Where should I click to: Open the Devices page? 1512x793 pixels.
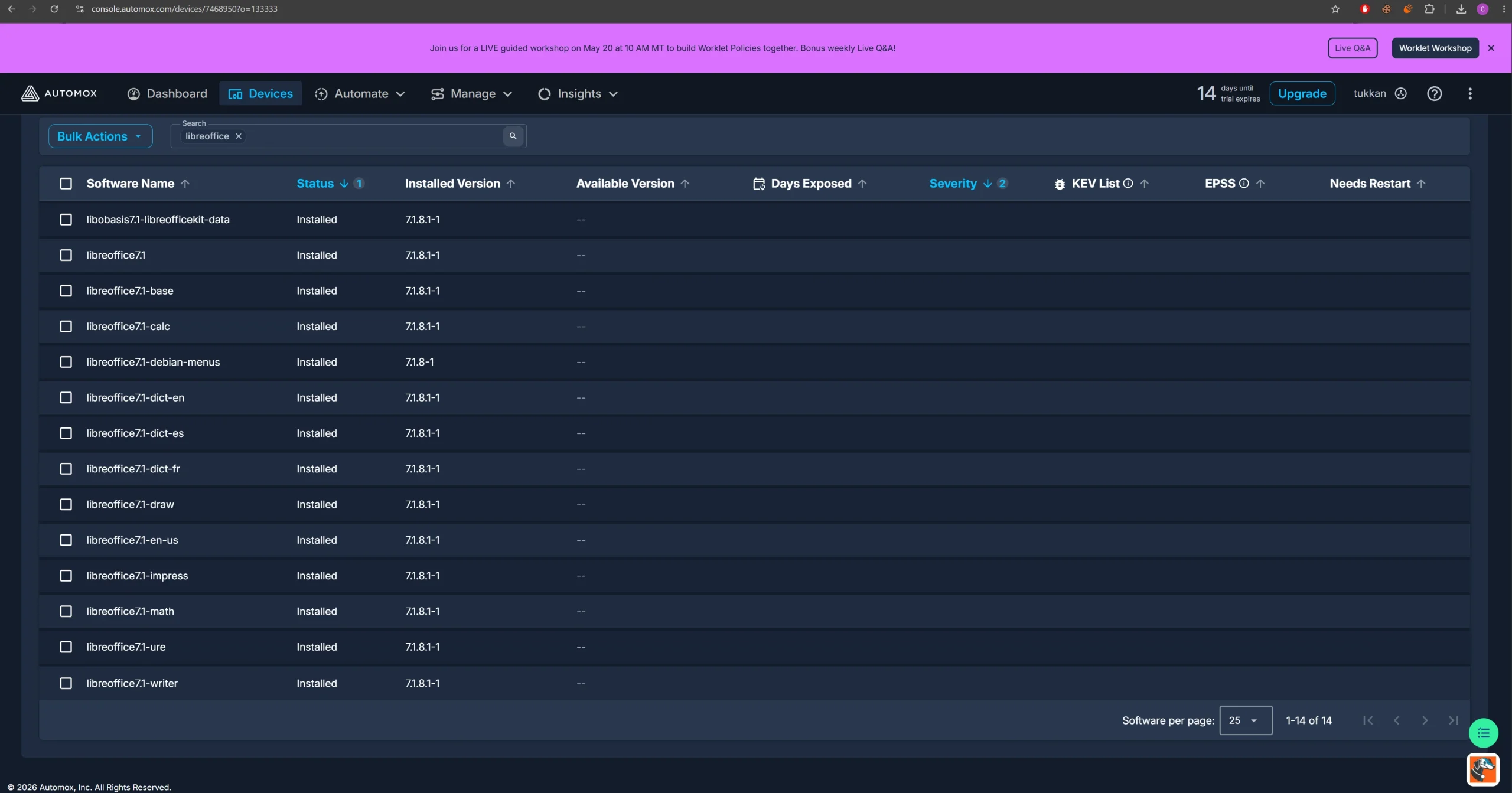coord(260,93)
